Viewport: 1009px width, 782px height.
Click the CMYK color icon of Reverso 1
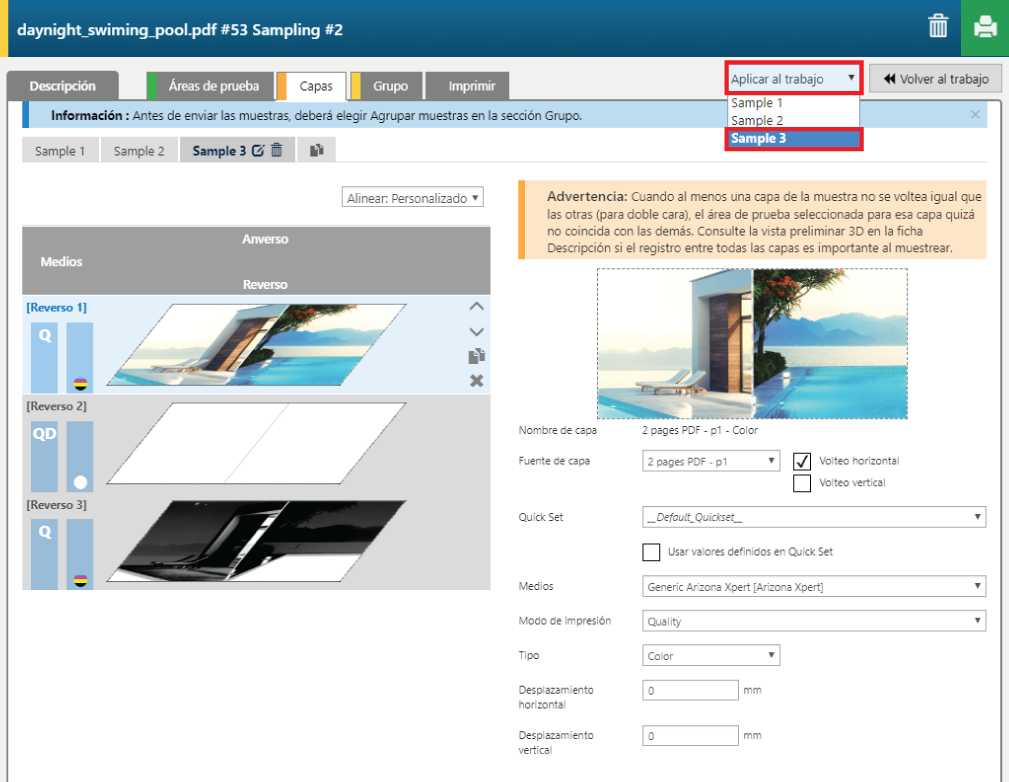(80, 384)
